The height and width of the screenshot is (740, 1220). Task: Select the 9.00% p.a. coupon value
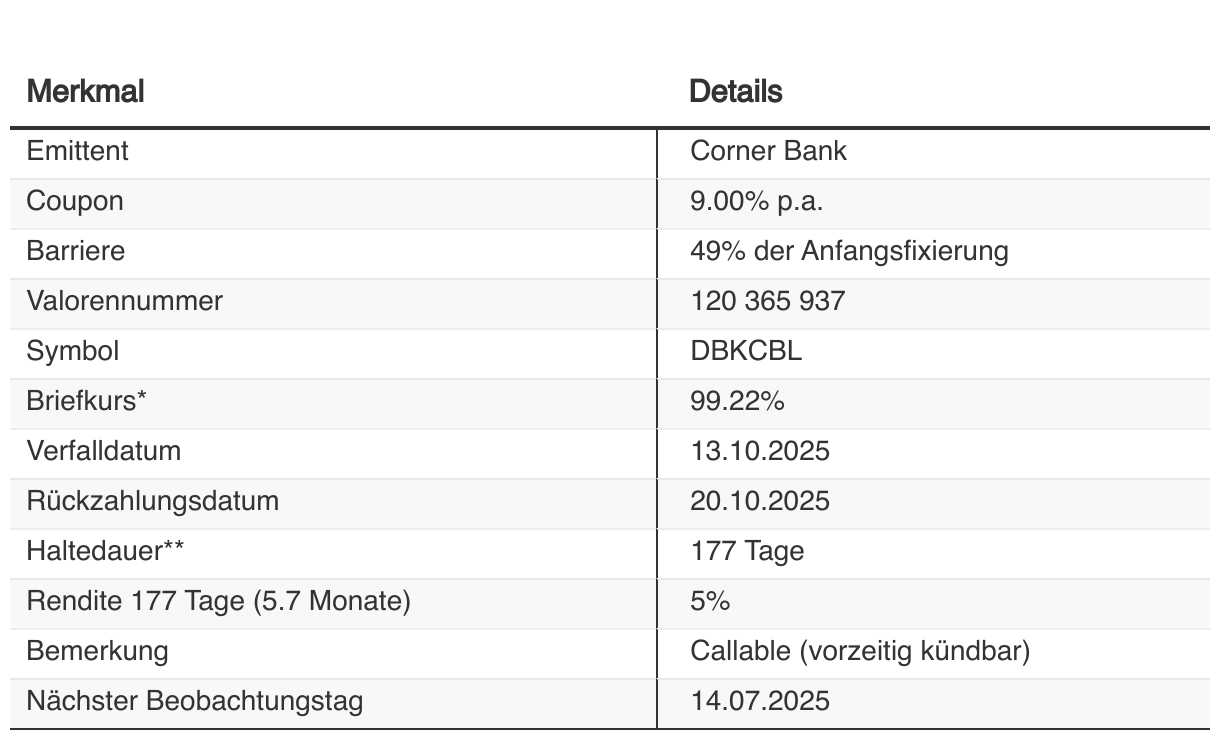756,201
